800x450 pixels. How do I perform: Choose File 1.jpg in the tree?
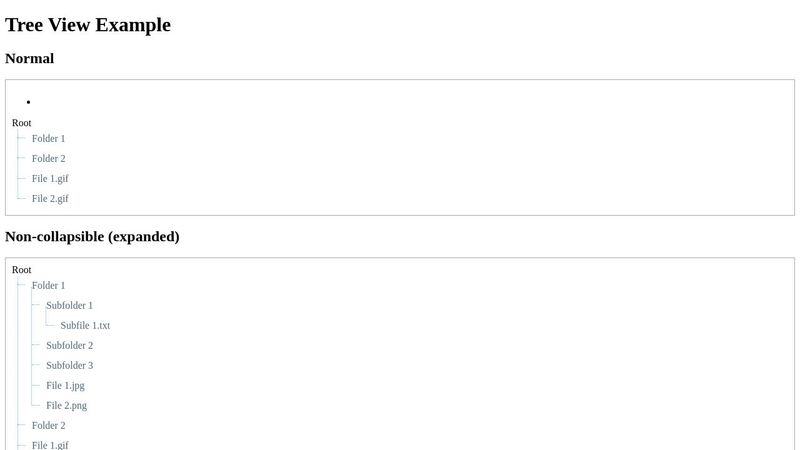pyautogui.click(x=65, y=385)
